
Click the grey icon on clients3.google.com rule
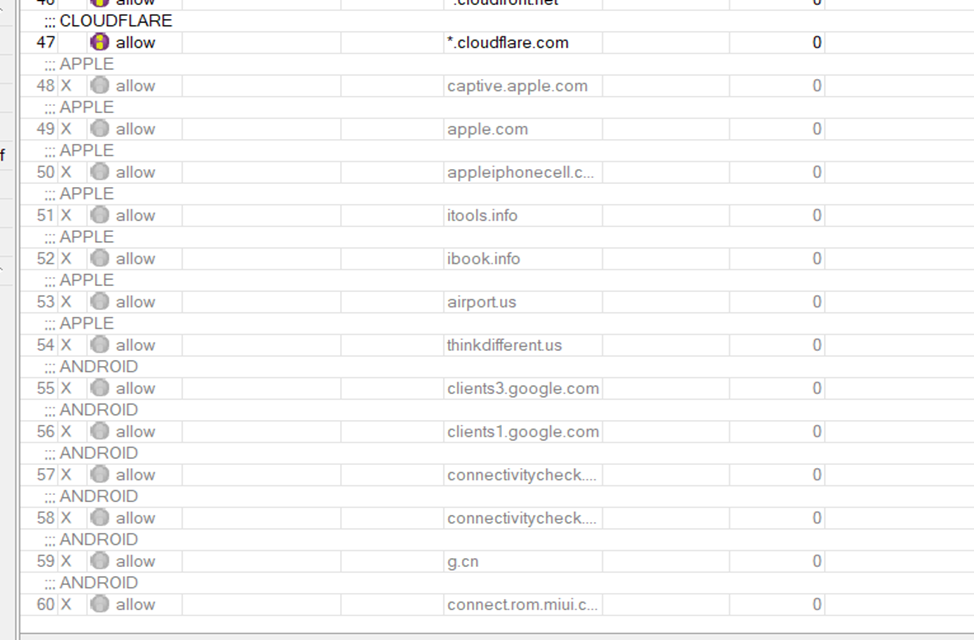click(99, 388)
